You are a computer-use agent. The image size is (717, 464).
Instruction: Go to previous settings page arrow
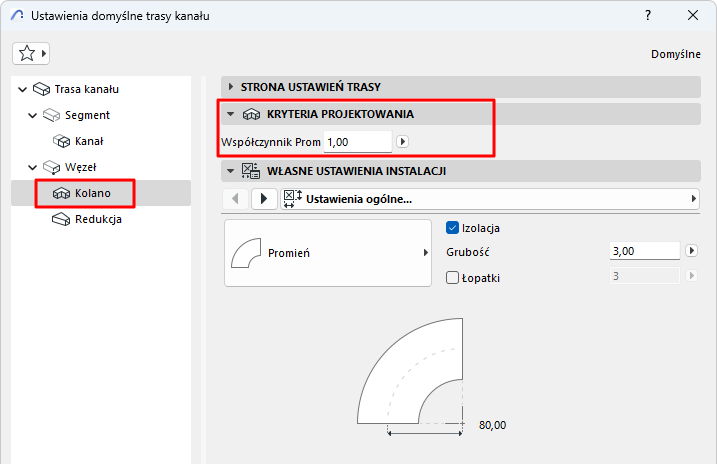pos(235,199)
